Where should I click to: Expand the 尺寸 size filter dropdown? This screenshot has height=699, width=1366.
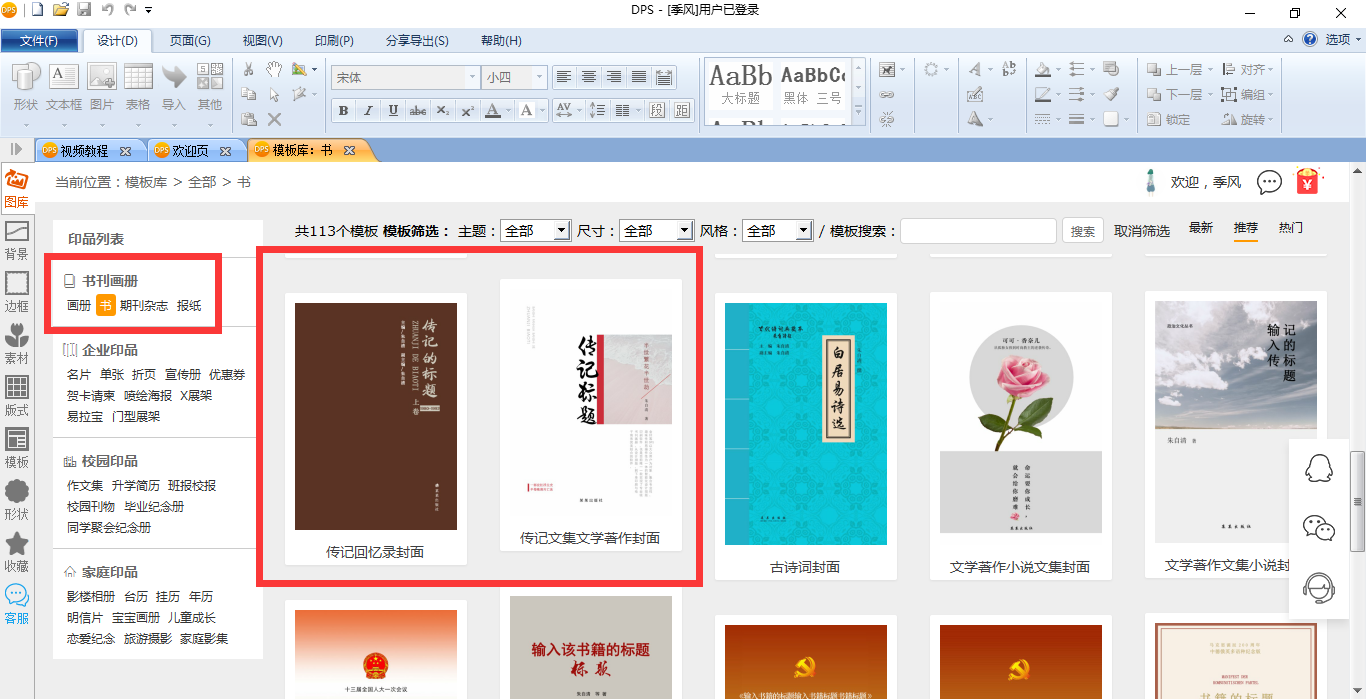(x=684, y=231)
